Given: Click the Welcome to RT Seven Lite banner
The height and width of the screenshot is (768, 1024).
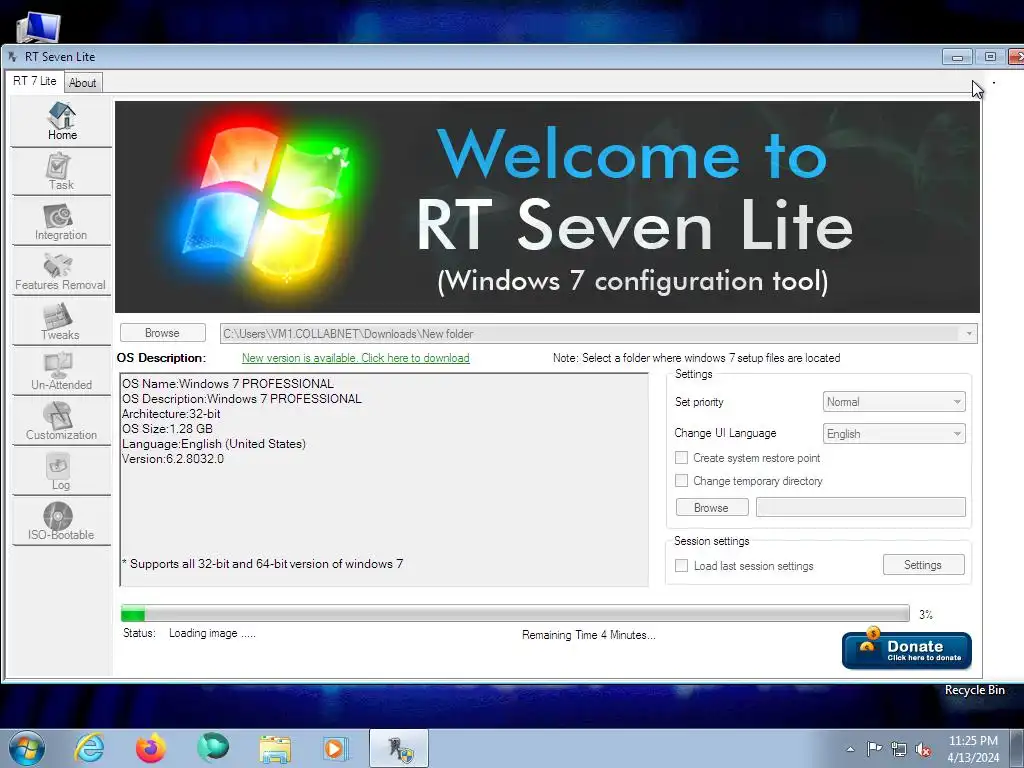Looking at the screenshot, I should [x=547, y=206].
